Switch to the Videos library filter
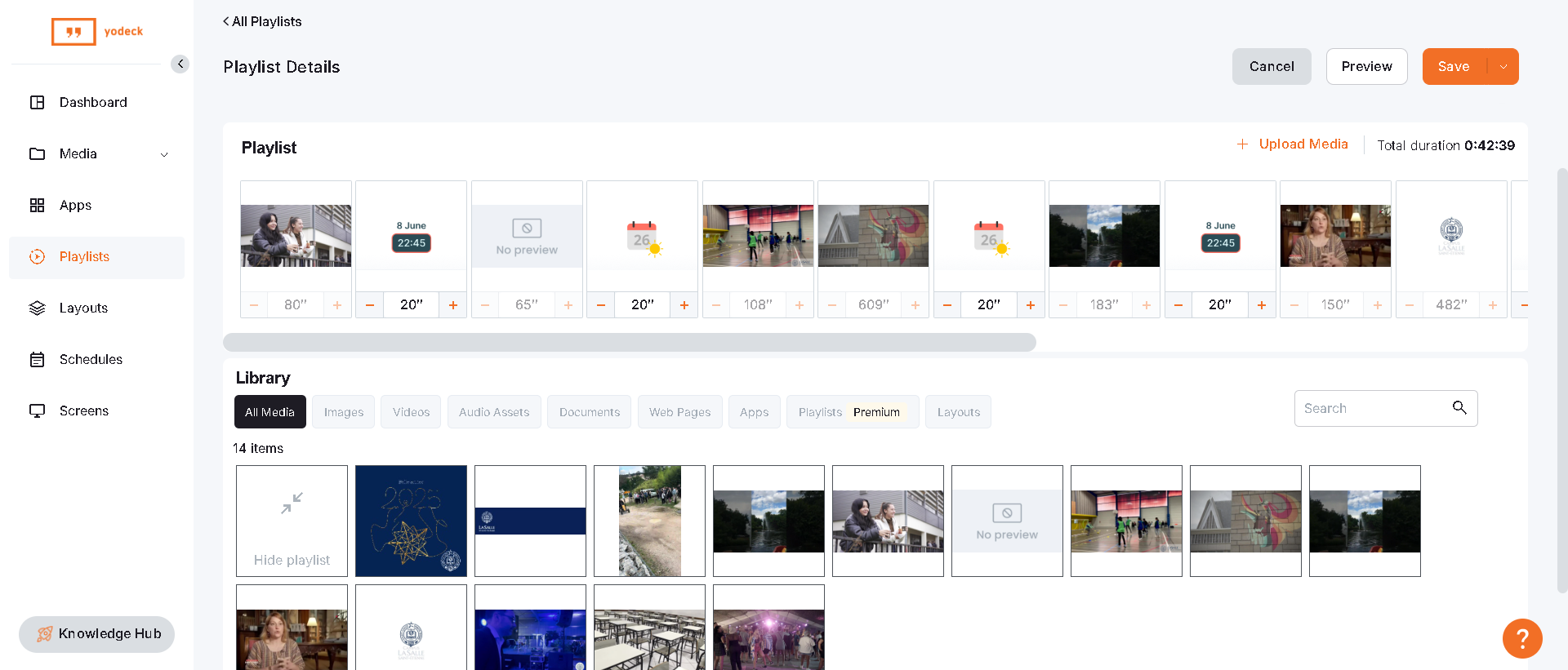Image resolution: width=1568 pixels, height=670 pixels. (411, 412)
